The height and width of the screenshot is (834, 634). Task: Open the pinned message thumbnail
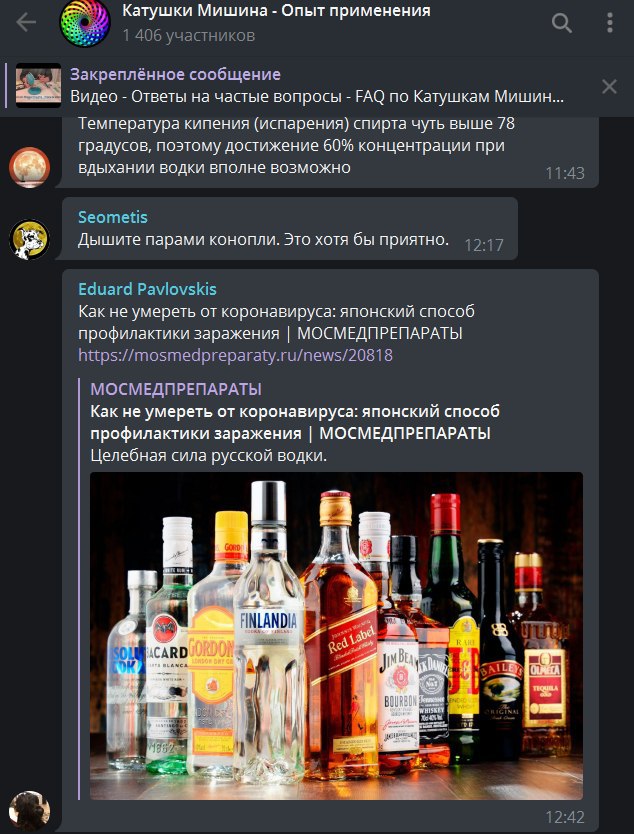point(38,86)
